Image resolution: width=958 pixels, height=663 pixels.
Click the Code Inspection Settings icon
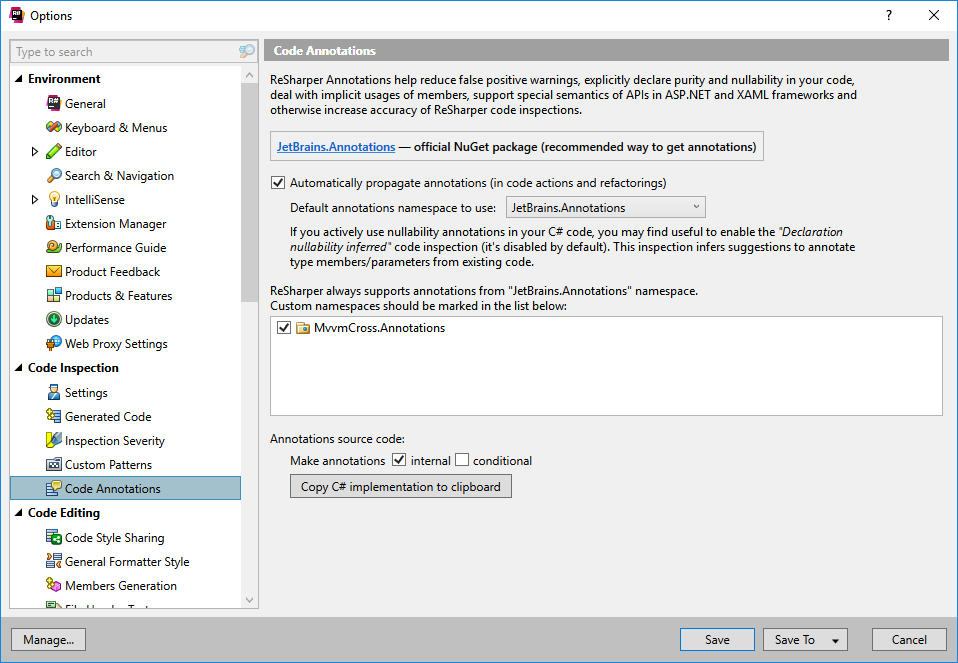point(54,392)
